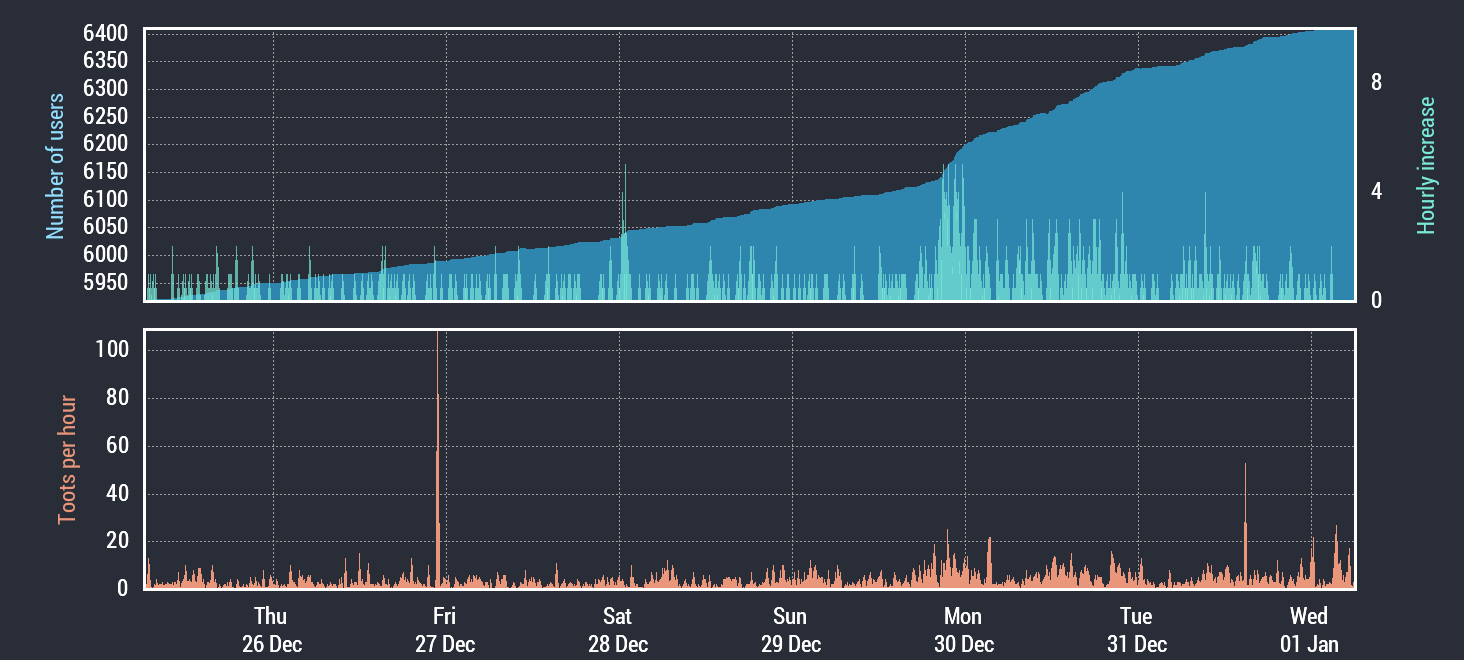
Task: Click the 'Hourly increase' axis label
Action: click(x=1426, y=166)
